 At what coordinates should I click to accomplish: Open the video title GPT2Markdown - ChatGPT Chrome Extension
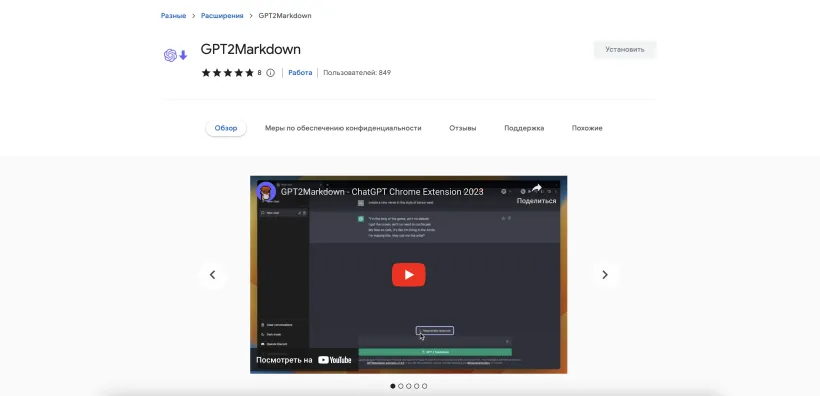tap(382, 192)
